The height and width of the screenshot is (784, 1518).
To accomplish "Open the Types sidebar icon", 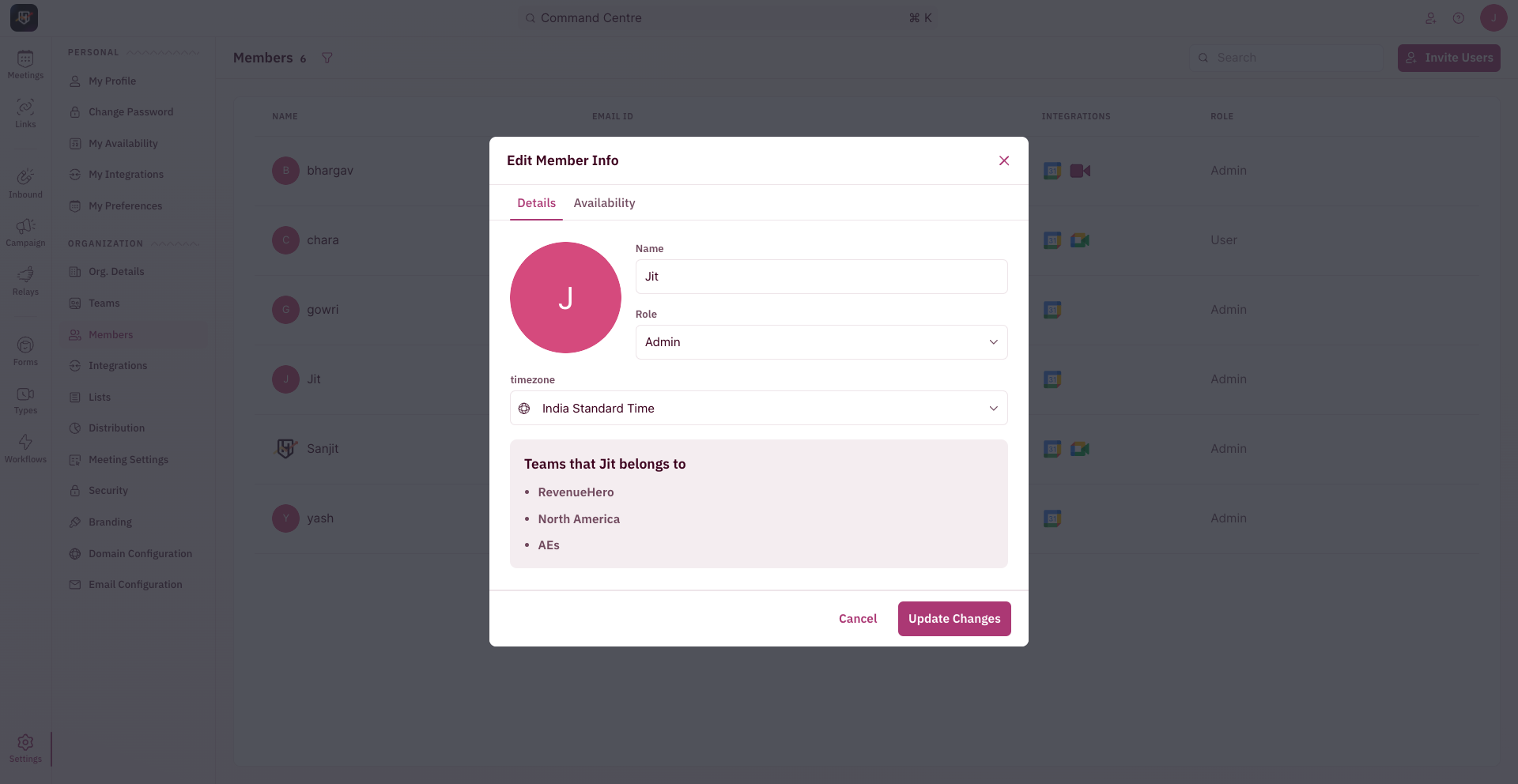I will tap(25, 400).
